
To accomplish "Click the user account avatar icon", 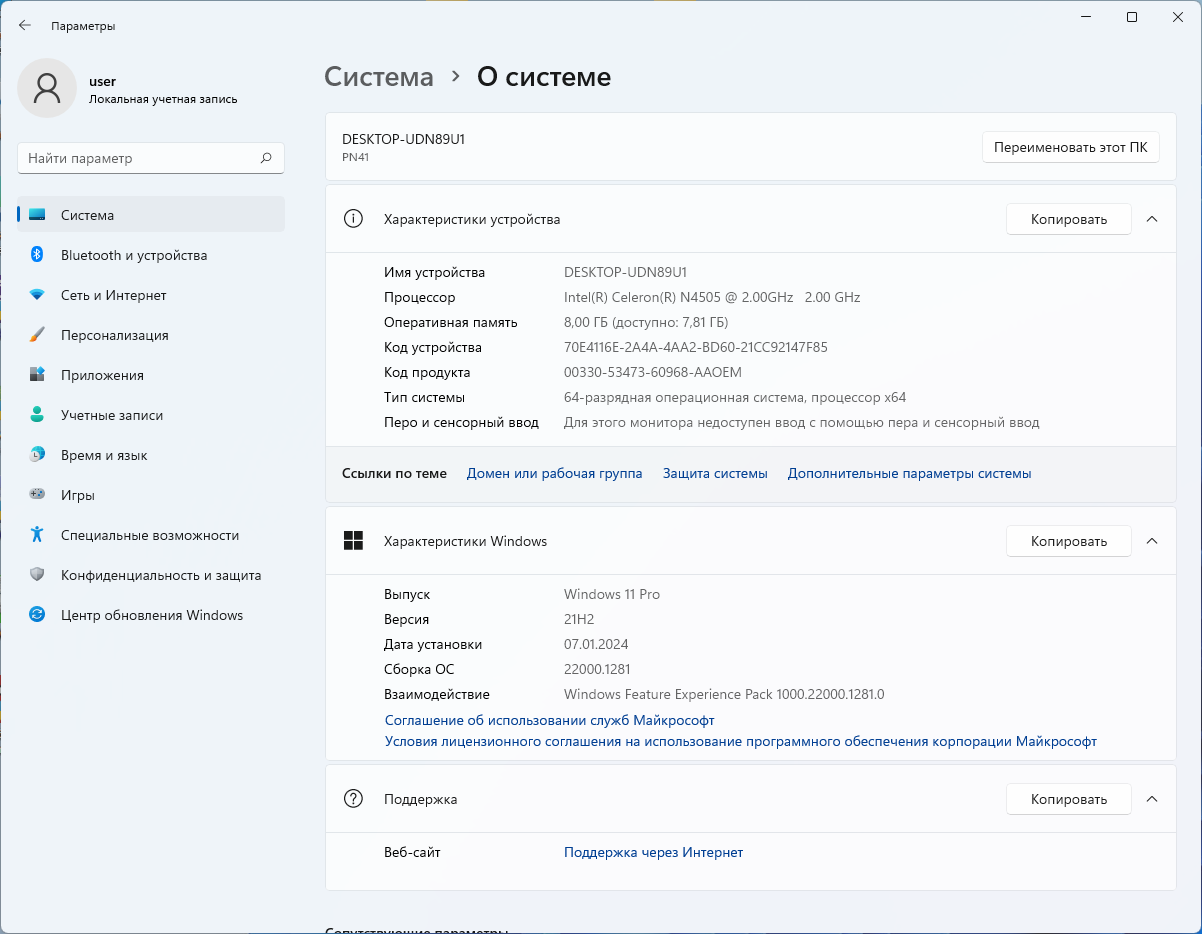I will pos(47,88).
